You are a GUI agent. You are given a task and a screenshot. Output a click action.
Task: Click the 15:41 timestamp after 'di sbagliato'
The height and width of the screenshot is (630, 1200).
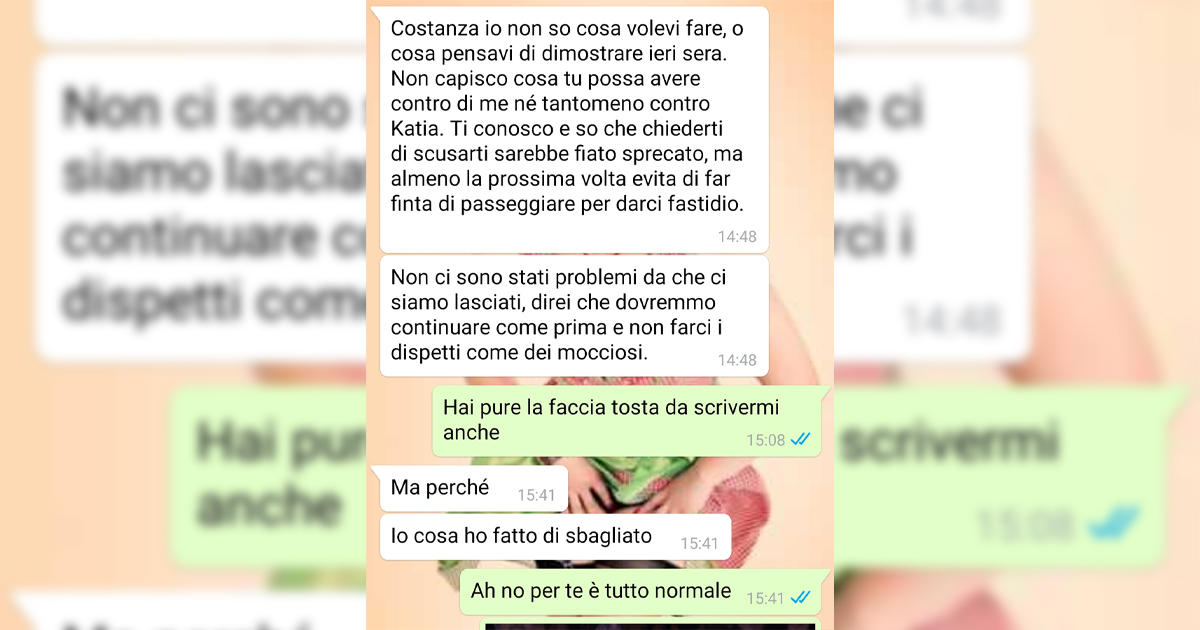tap(700, 543)
